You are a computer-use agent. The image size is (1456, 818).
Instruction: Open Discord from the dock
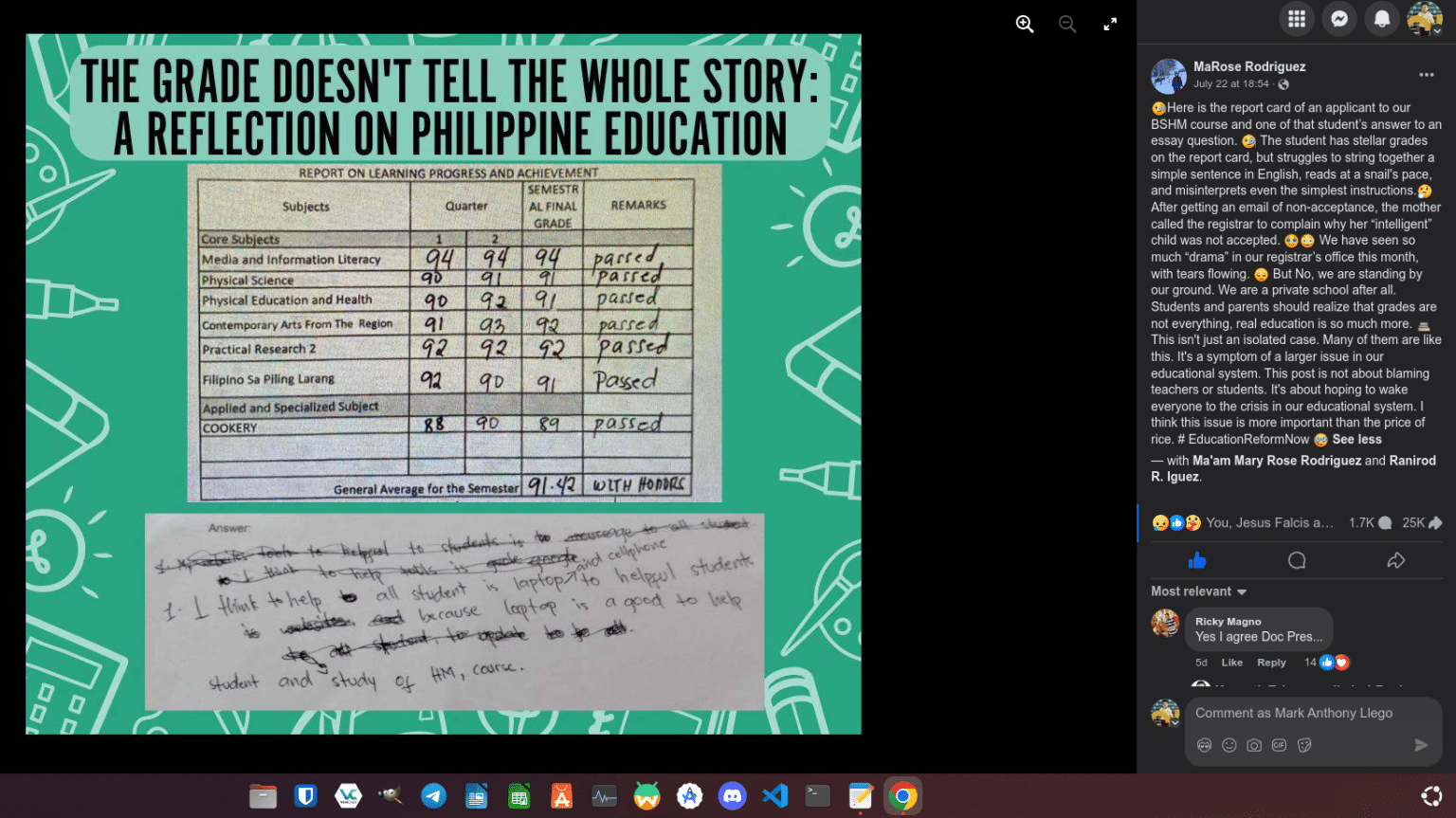732,796
